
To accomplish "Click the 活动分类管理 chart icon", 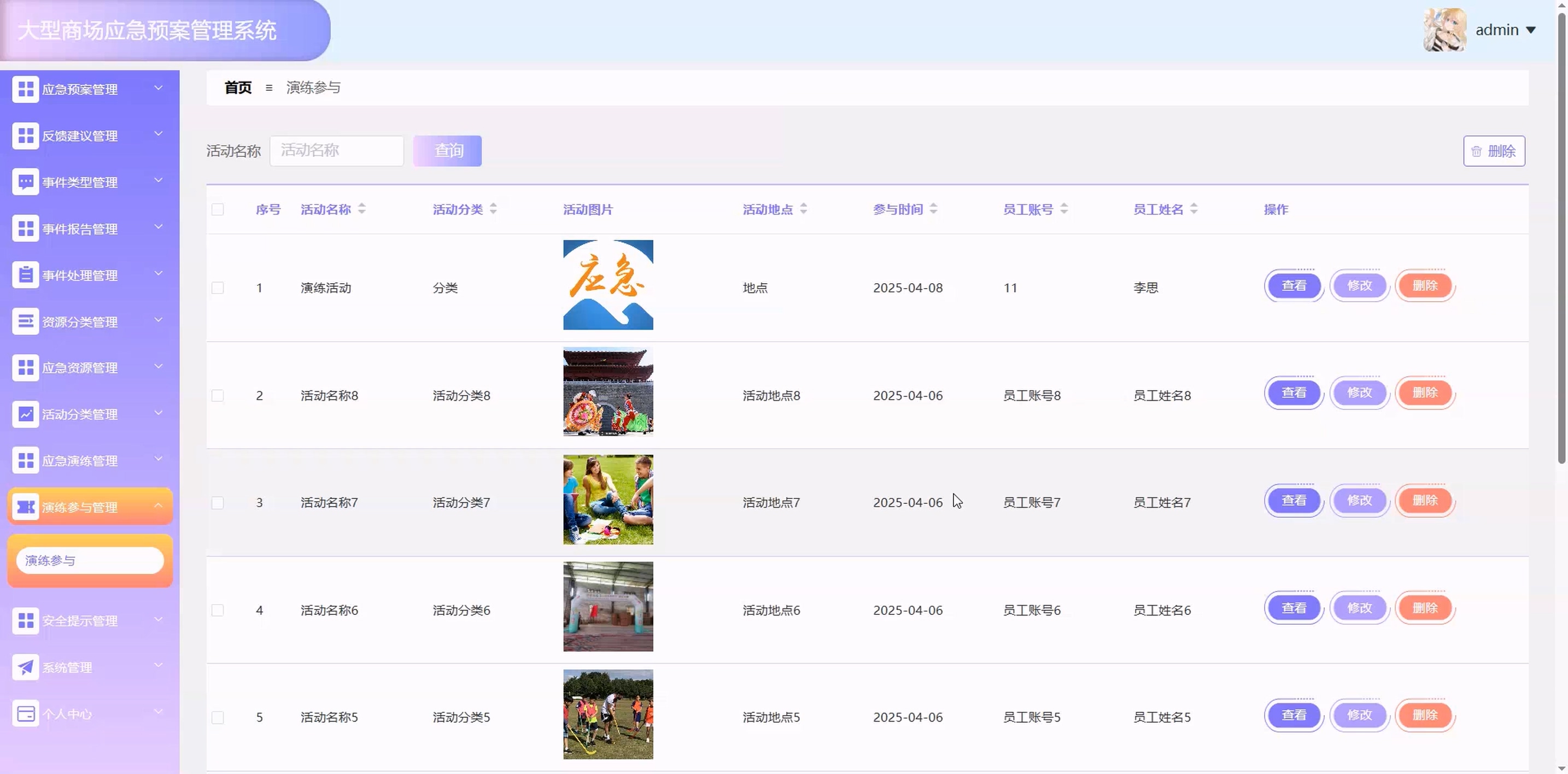I will pyautogui.click(x=26, y=414).
